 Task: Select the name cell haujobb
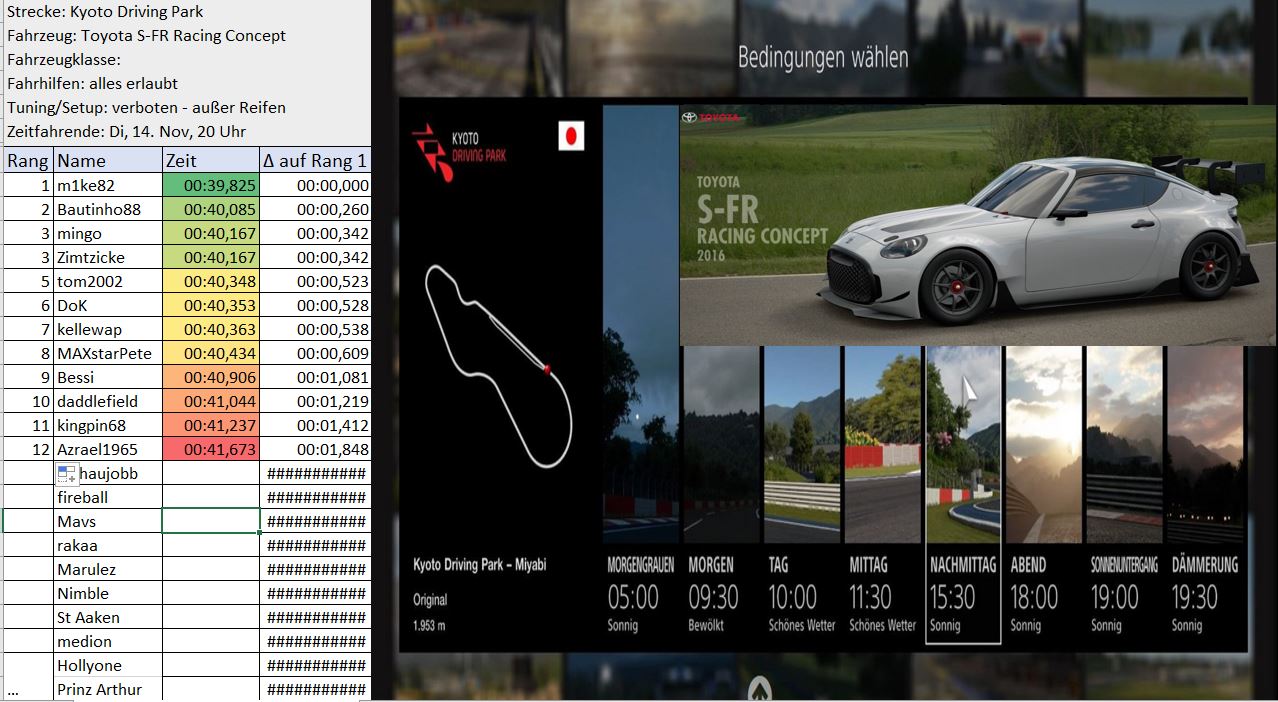pyautogui.click(x=108, y=473)
